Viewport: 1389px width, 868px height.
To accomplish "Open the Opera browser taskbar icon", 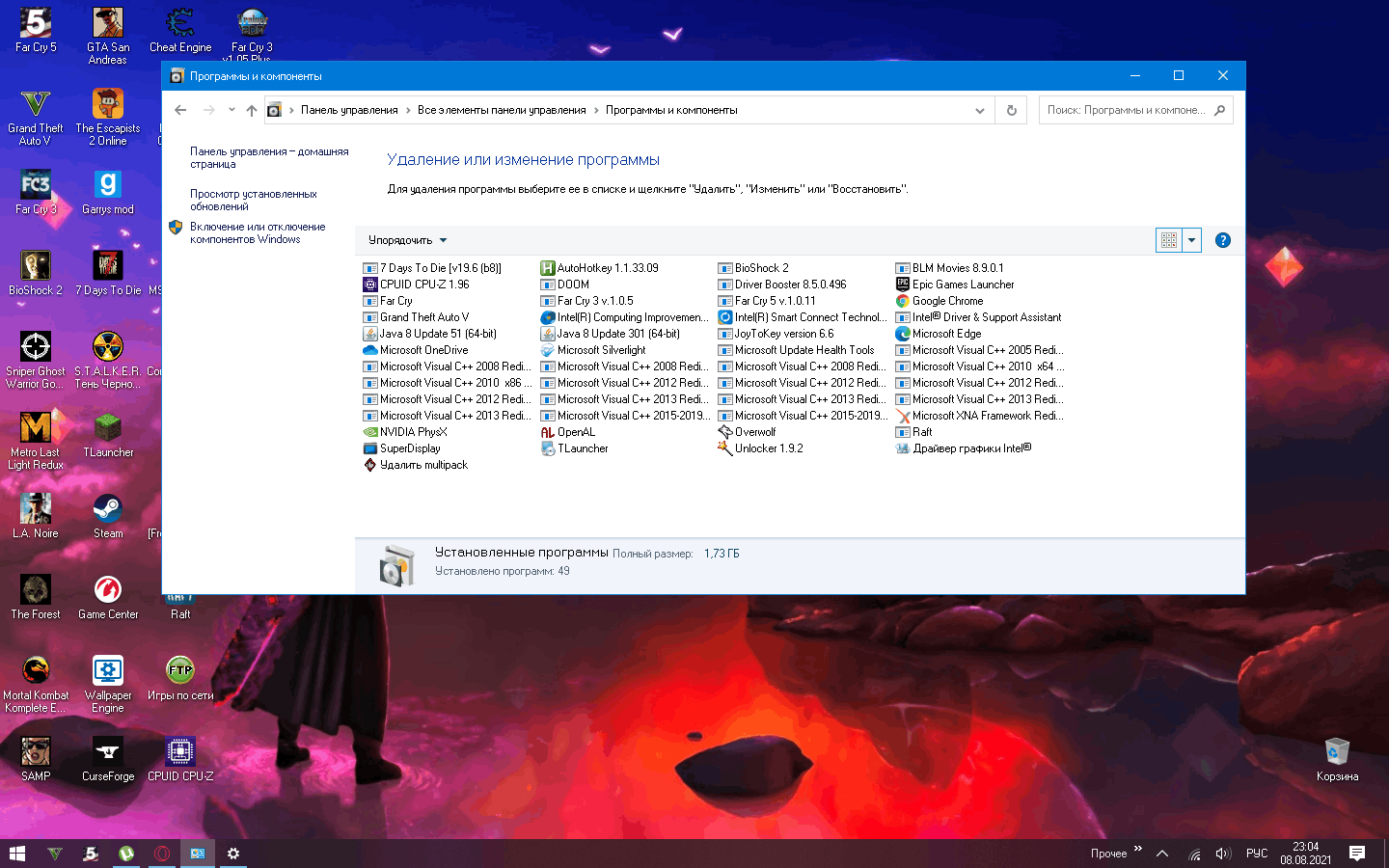I will point(162,854).
